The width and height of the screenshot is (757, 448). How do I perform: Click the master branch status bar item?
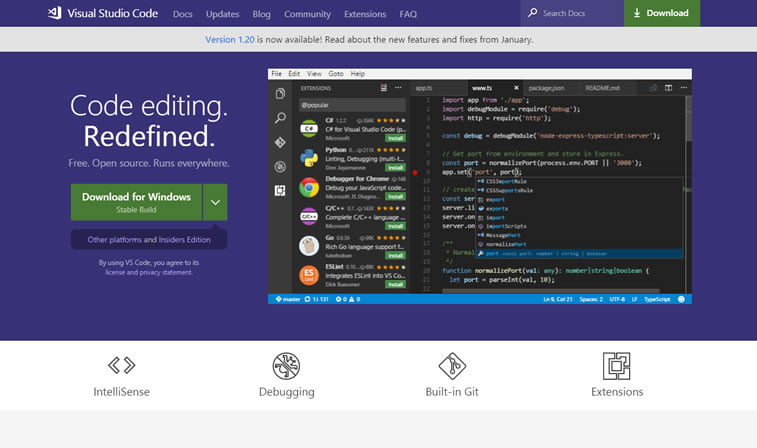pyautogui.click(x=288, y=299)
